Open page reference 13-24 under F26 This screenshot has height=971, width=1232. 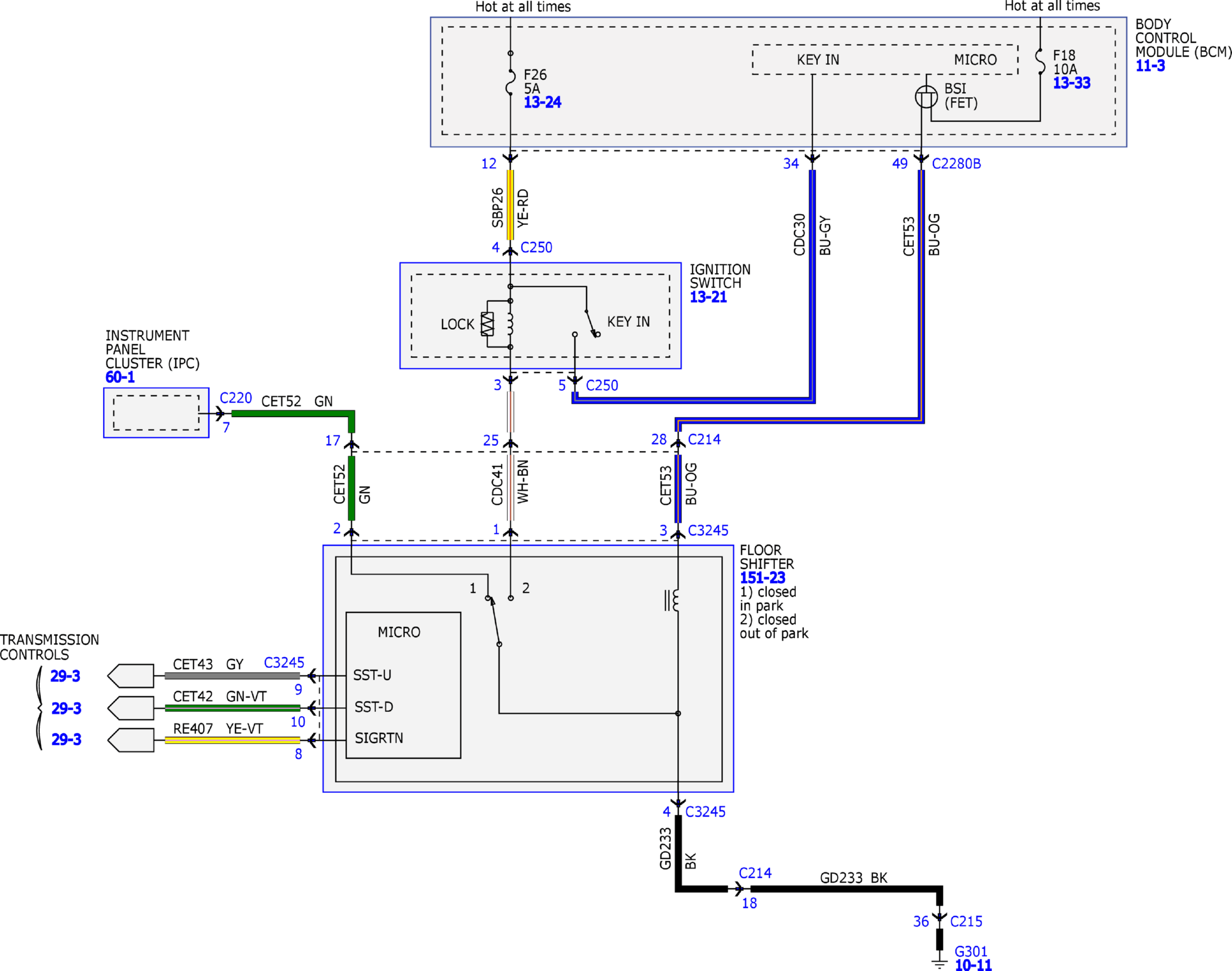(543, 103)
